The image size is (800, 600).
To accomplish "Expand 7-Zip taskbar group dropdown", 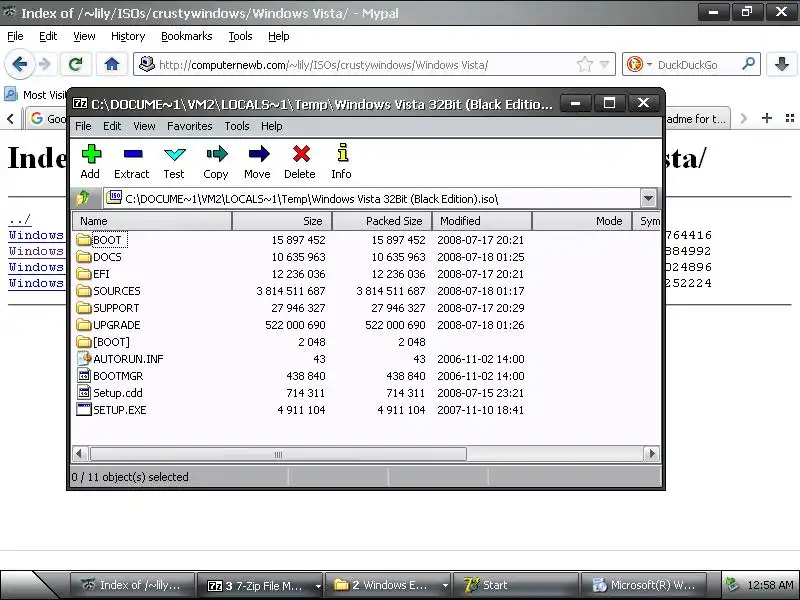I will tap(318, 586).
